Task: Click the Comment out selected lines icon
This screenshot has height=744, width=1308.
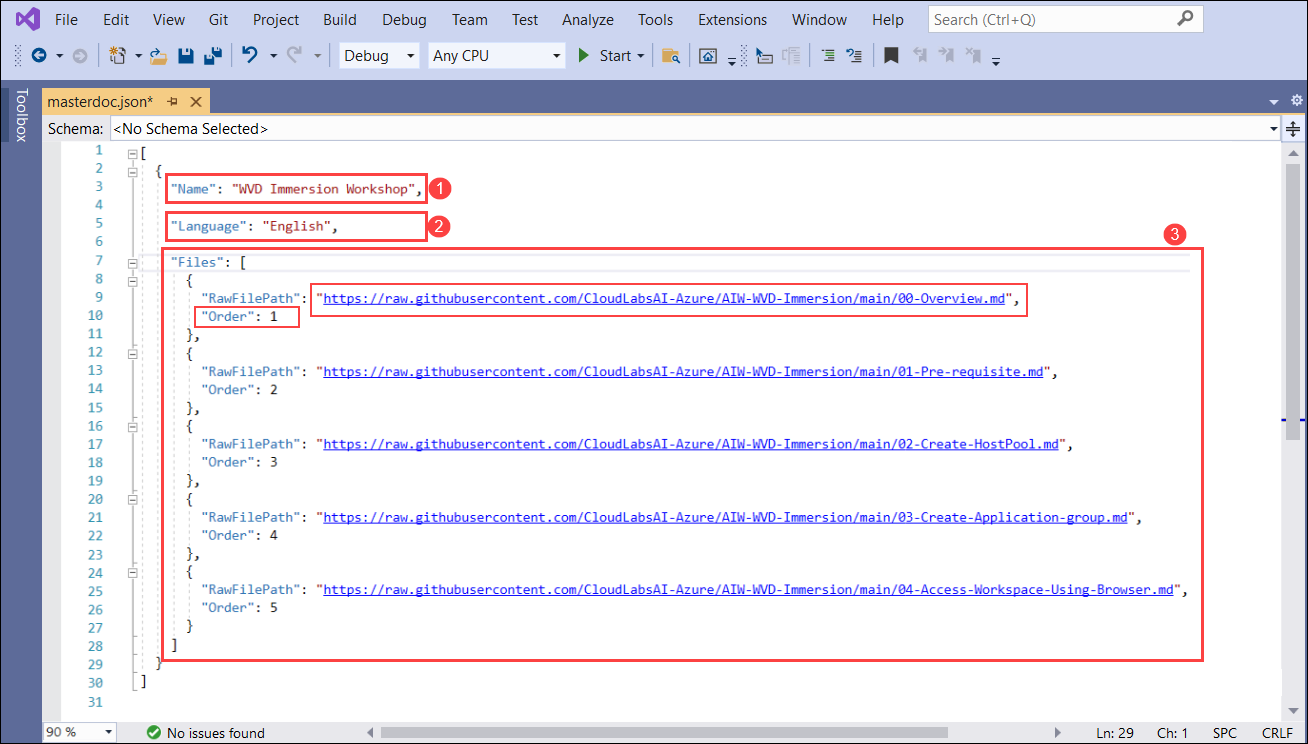Action: click(828, 56)
